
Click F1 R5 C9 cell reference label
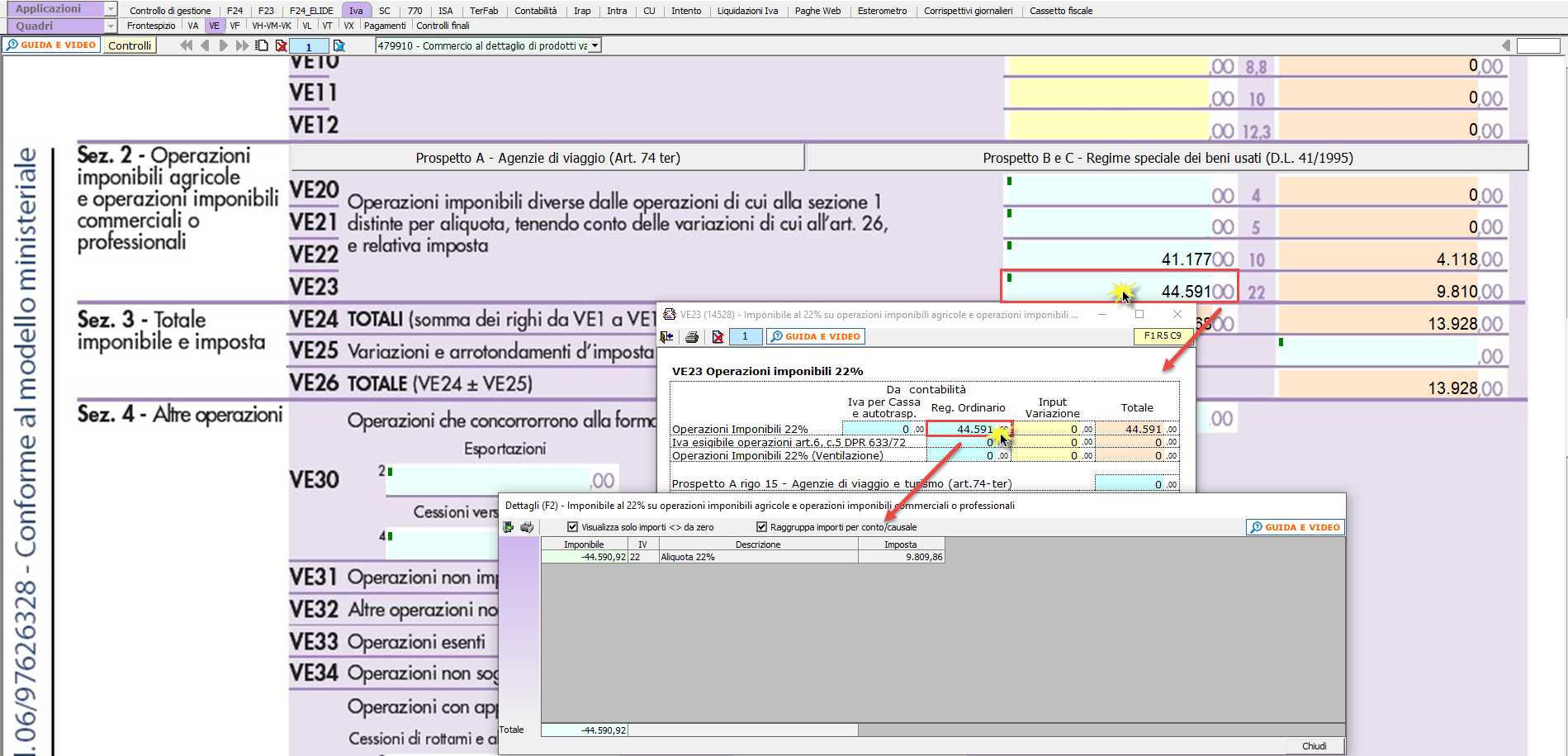coord(1163,335)
